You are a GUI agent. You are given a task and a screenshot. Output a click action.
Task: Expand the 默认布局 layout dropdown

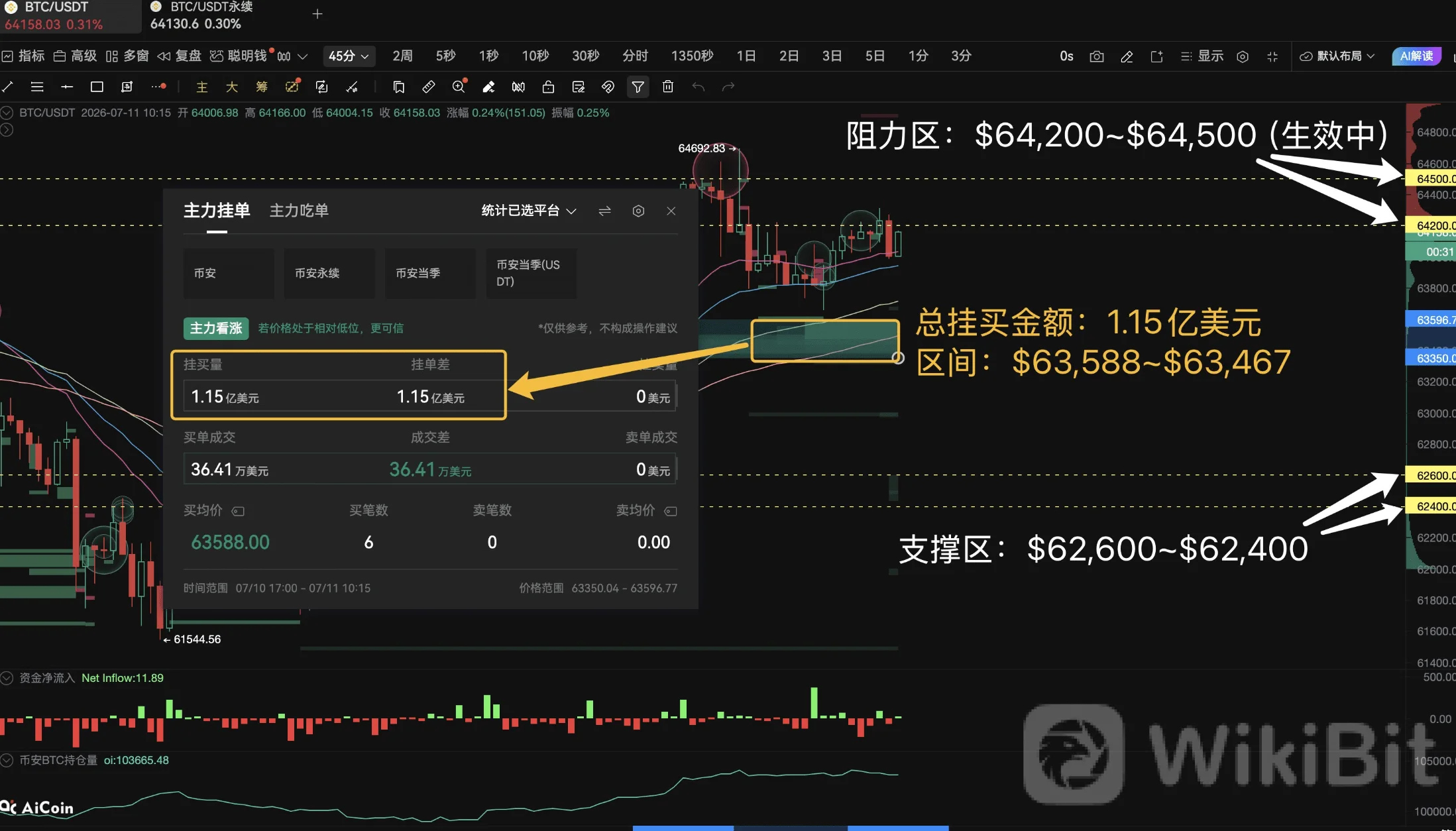(1337, 56)
